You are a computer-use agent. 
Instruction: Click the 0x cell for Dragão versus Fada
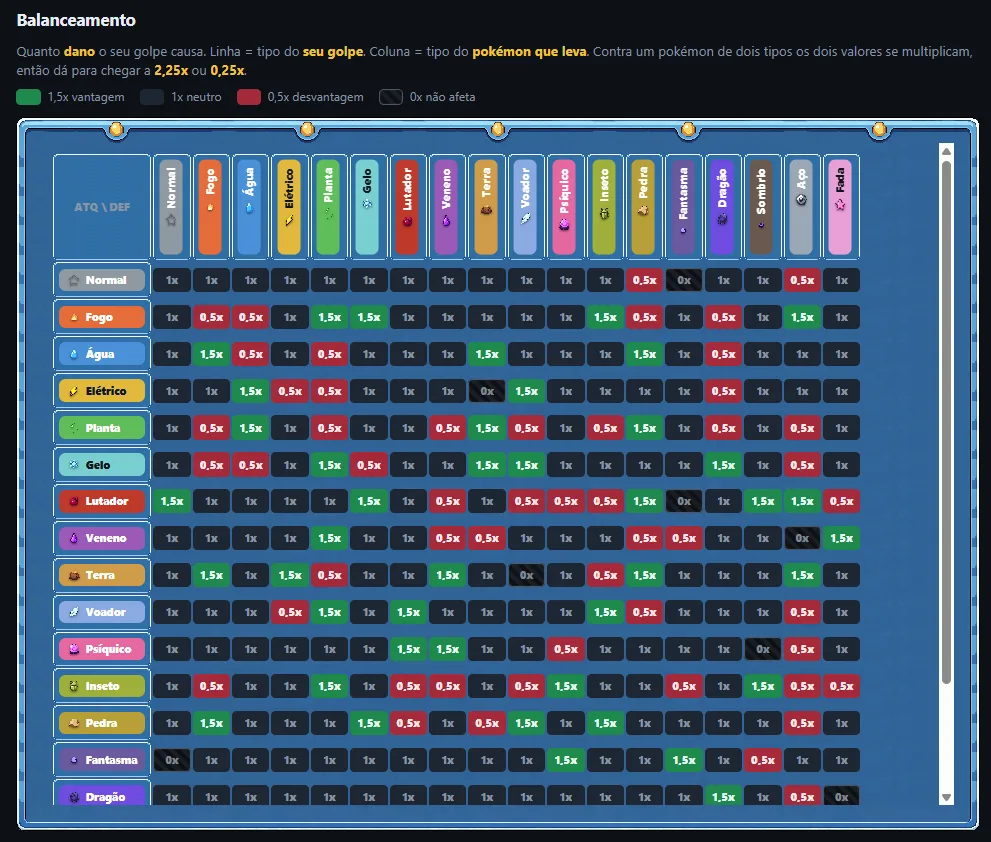[841, 796]
